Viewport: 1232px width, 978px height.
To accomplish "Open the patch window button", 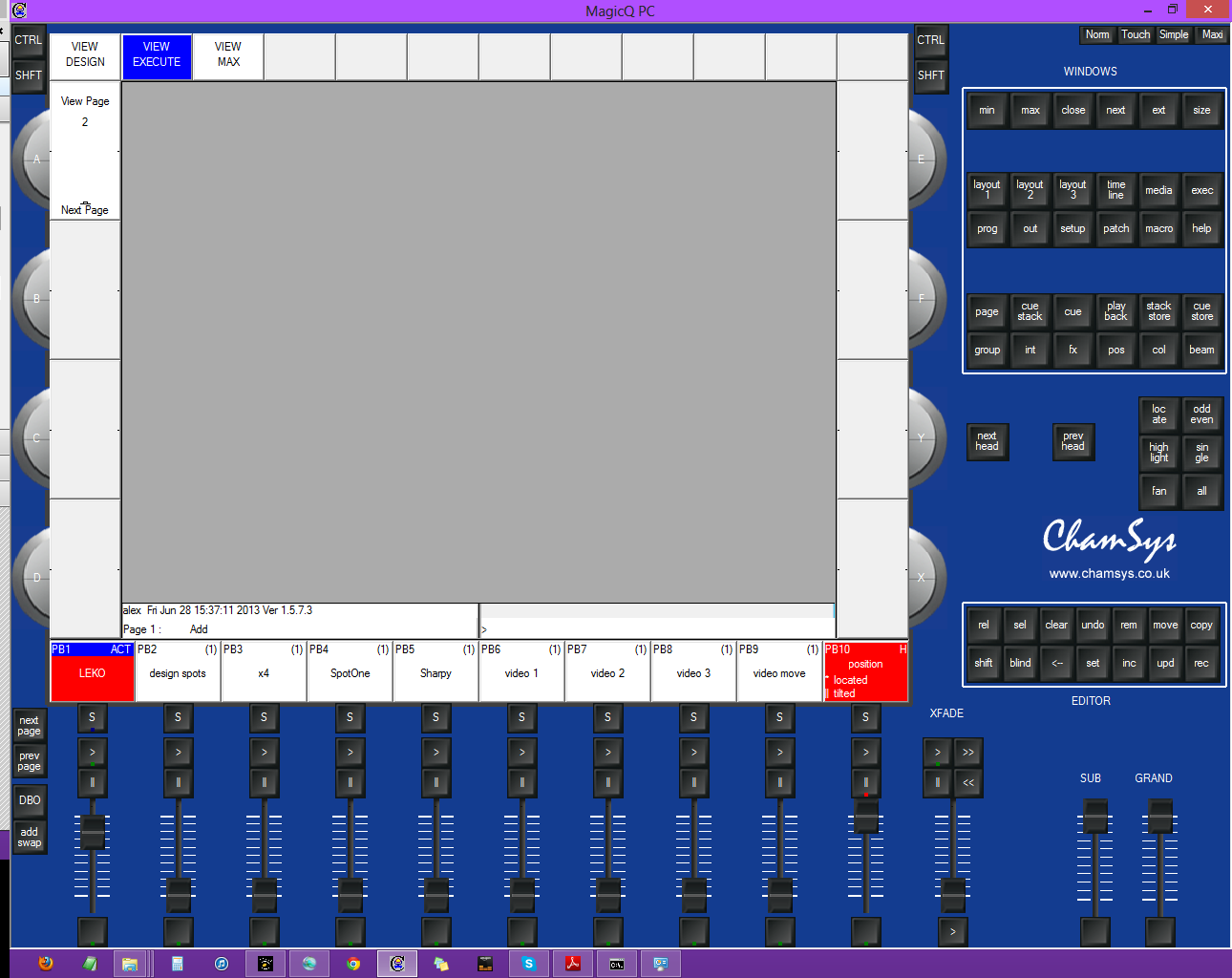I will [1115, 229].
